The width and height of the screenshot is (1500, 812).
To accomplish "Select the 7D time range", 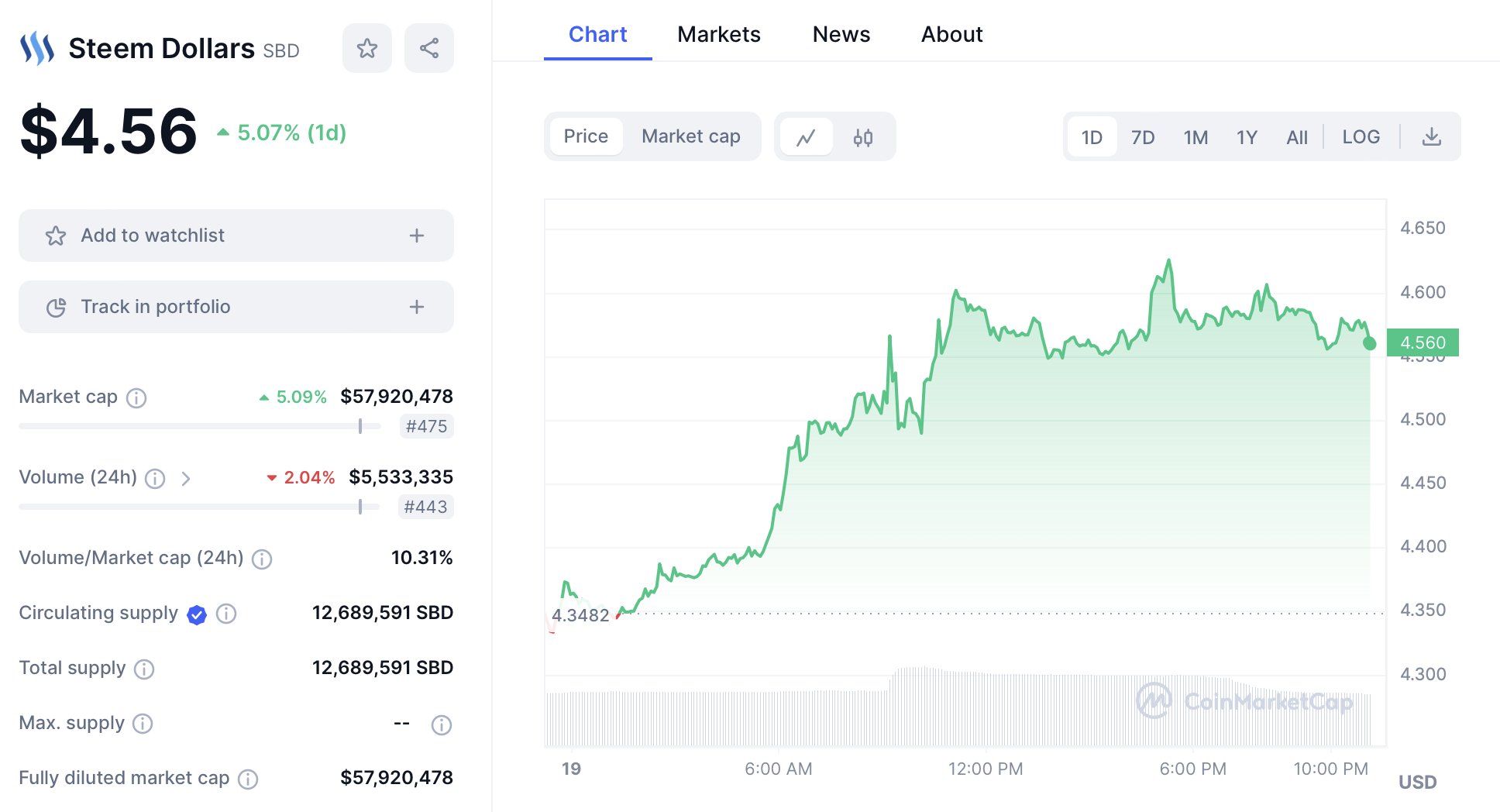I will click(1143, 137).
